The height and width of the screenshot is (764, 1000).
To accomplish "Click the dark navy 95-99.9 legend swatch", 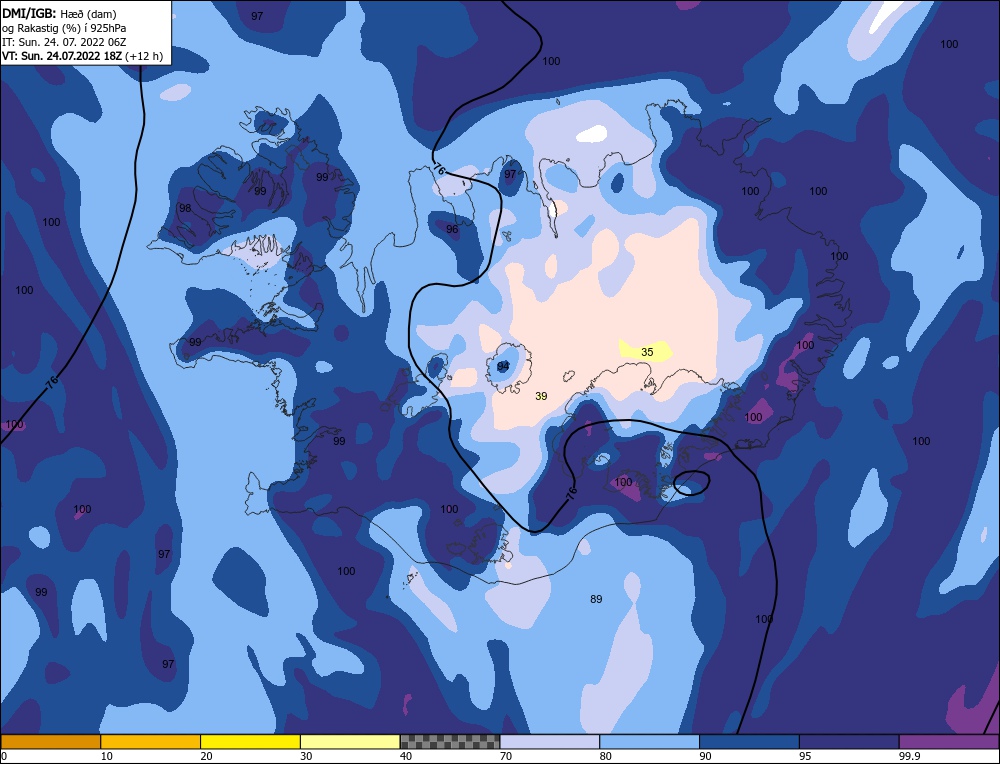I will (849, 741).
